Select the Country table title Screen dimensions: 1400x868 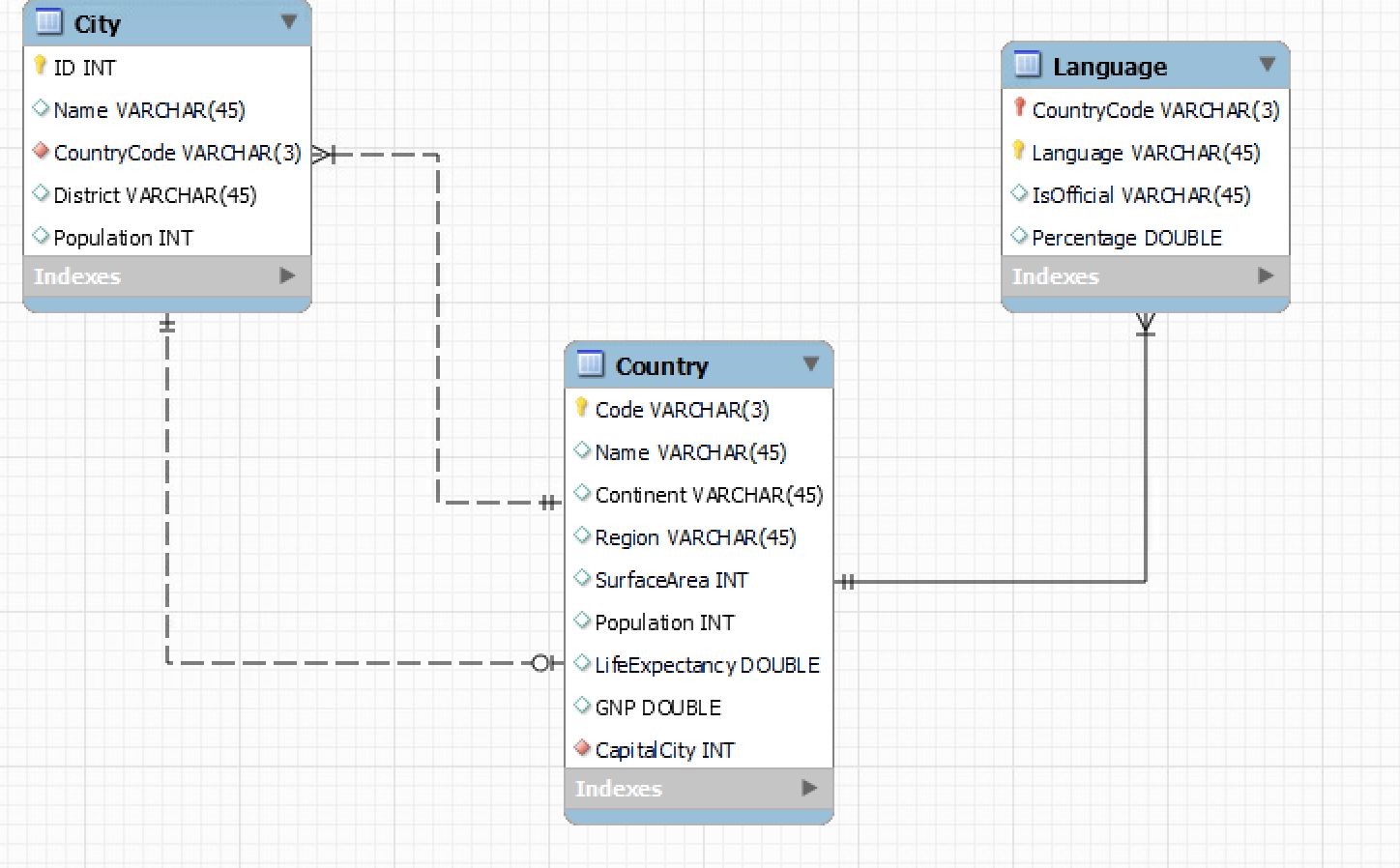pyautogui.click(x=661, y=365)
